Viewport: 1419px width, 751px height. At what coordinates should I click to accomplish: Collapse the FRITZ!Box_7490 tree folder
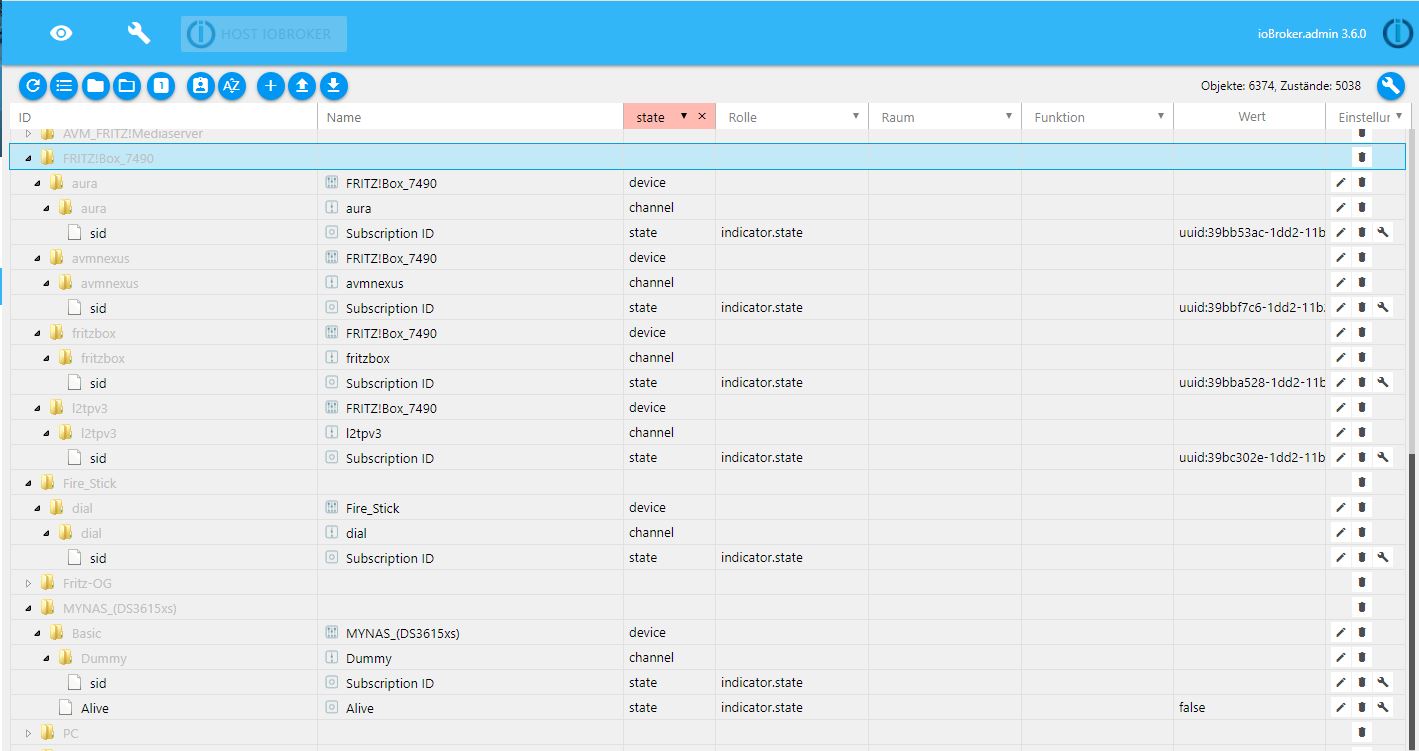click(x=28, y=158)
